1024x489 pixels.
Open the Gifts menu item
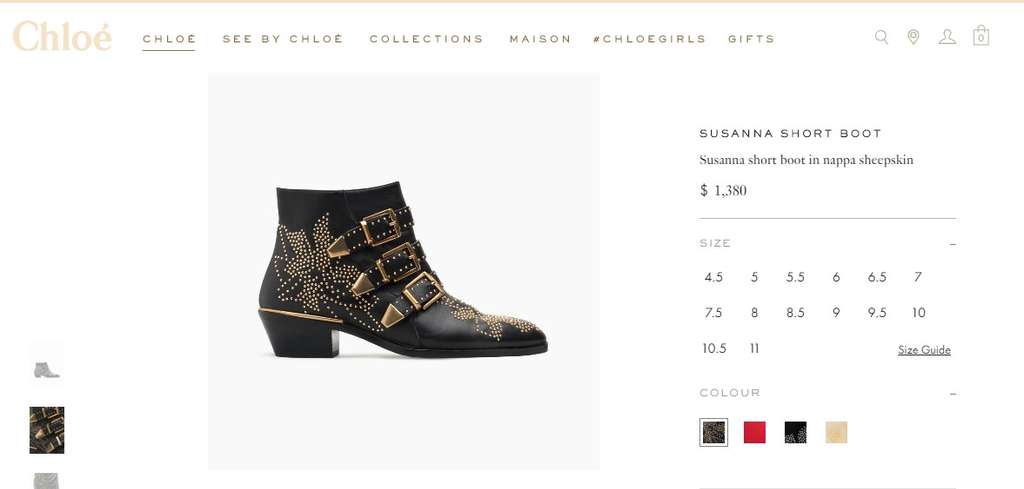tap(751, 39)
